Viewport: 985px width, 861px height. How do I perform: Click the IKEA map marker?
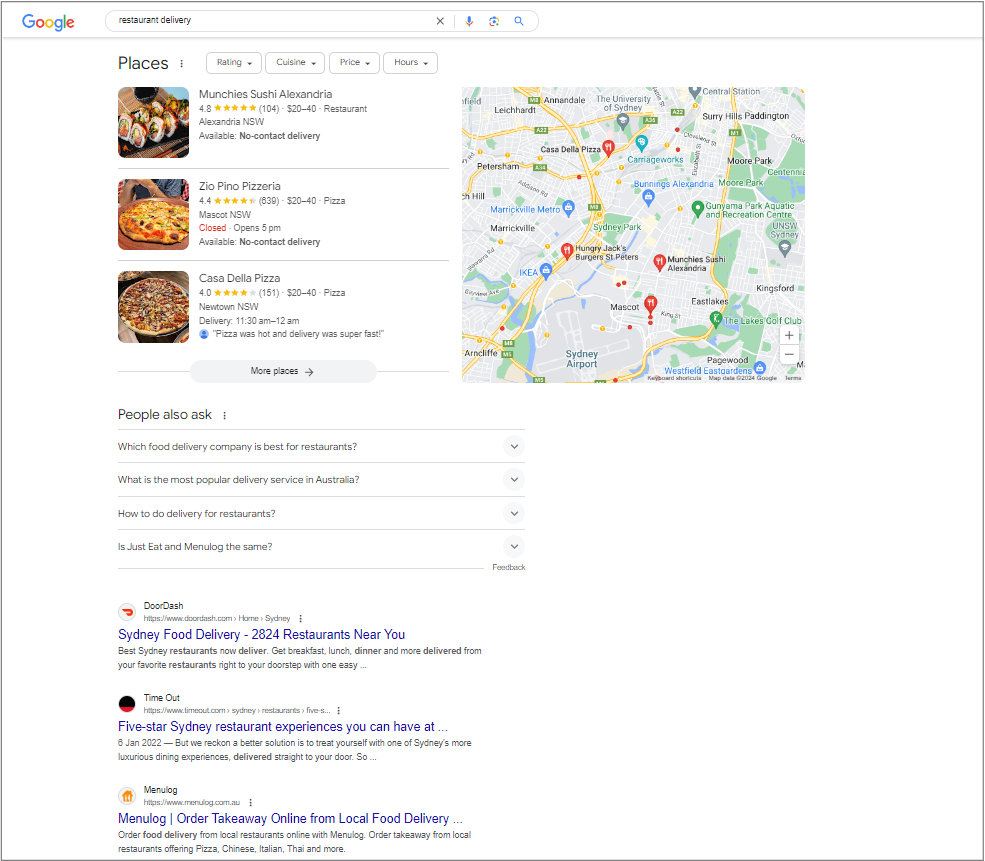point(546,271)
